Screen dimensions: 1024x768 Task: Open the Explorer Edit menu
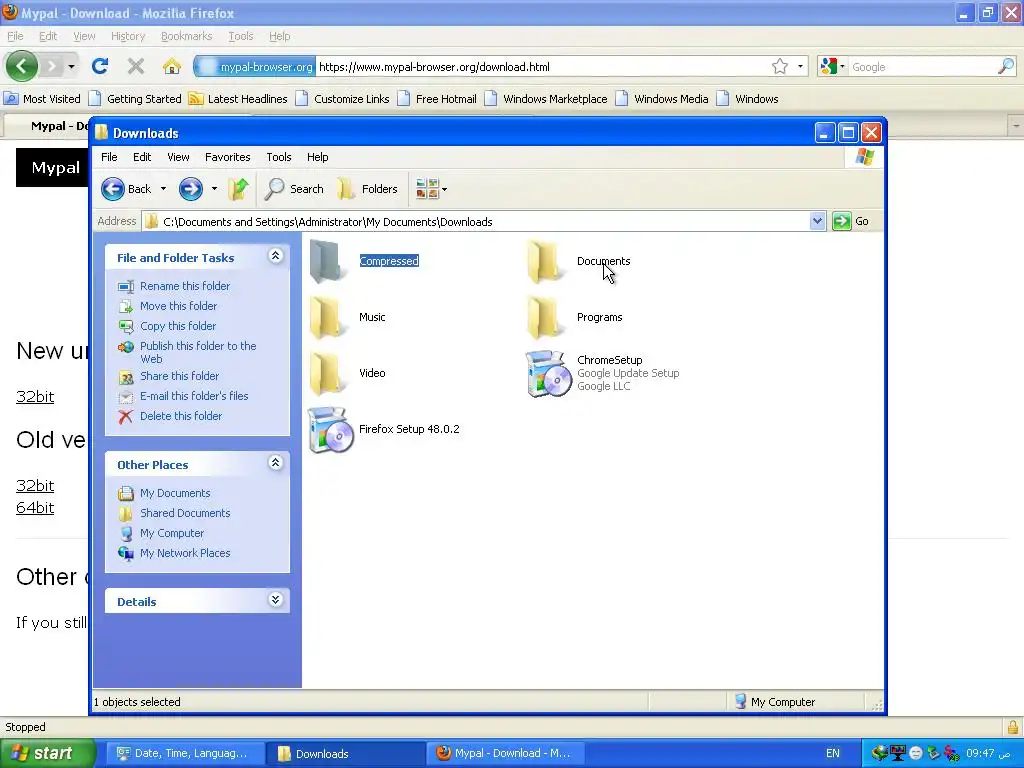(x=142, y=157)
